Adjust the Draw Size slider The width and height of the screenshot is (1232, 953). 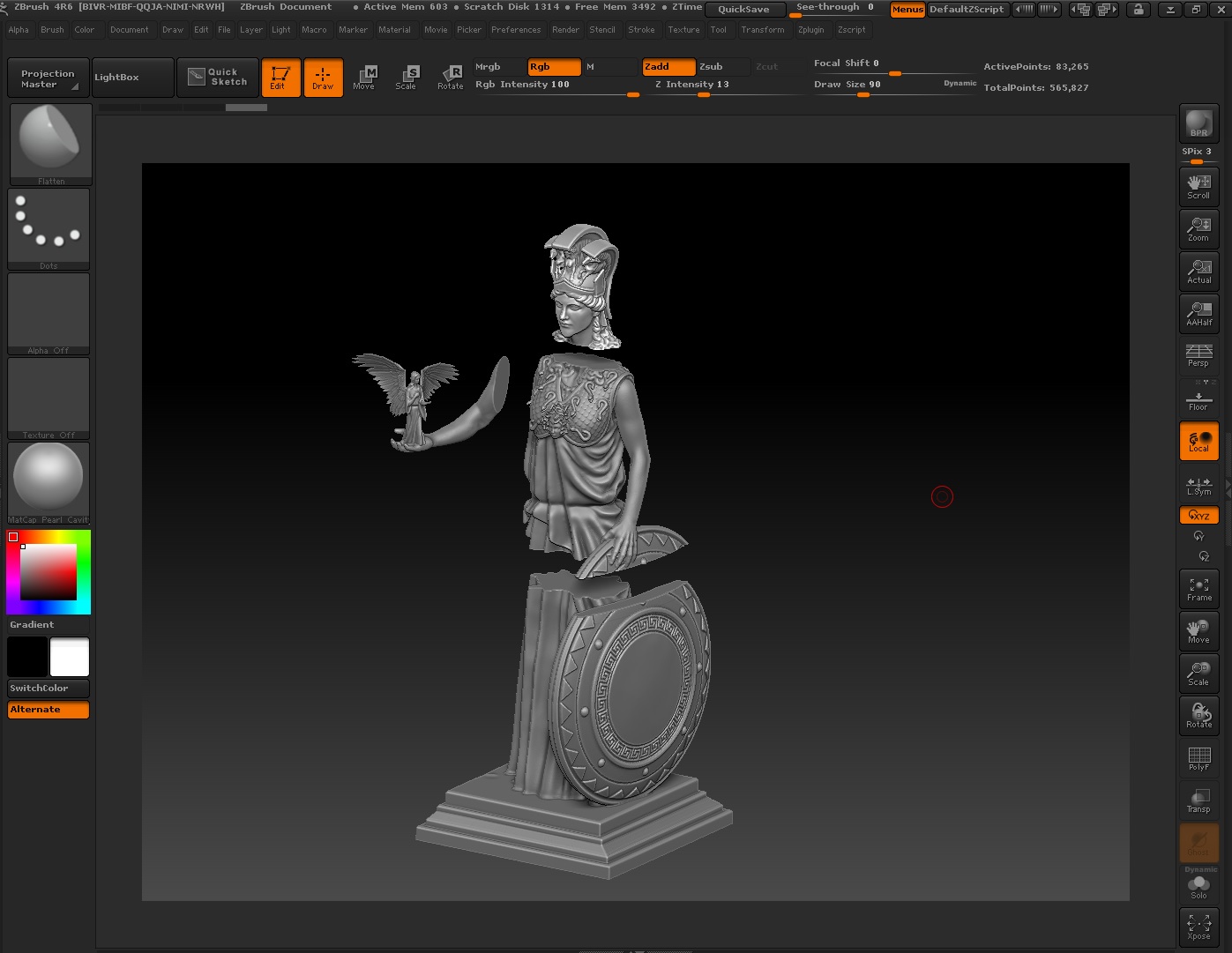pos(862,94)
